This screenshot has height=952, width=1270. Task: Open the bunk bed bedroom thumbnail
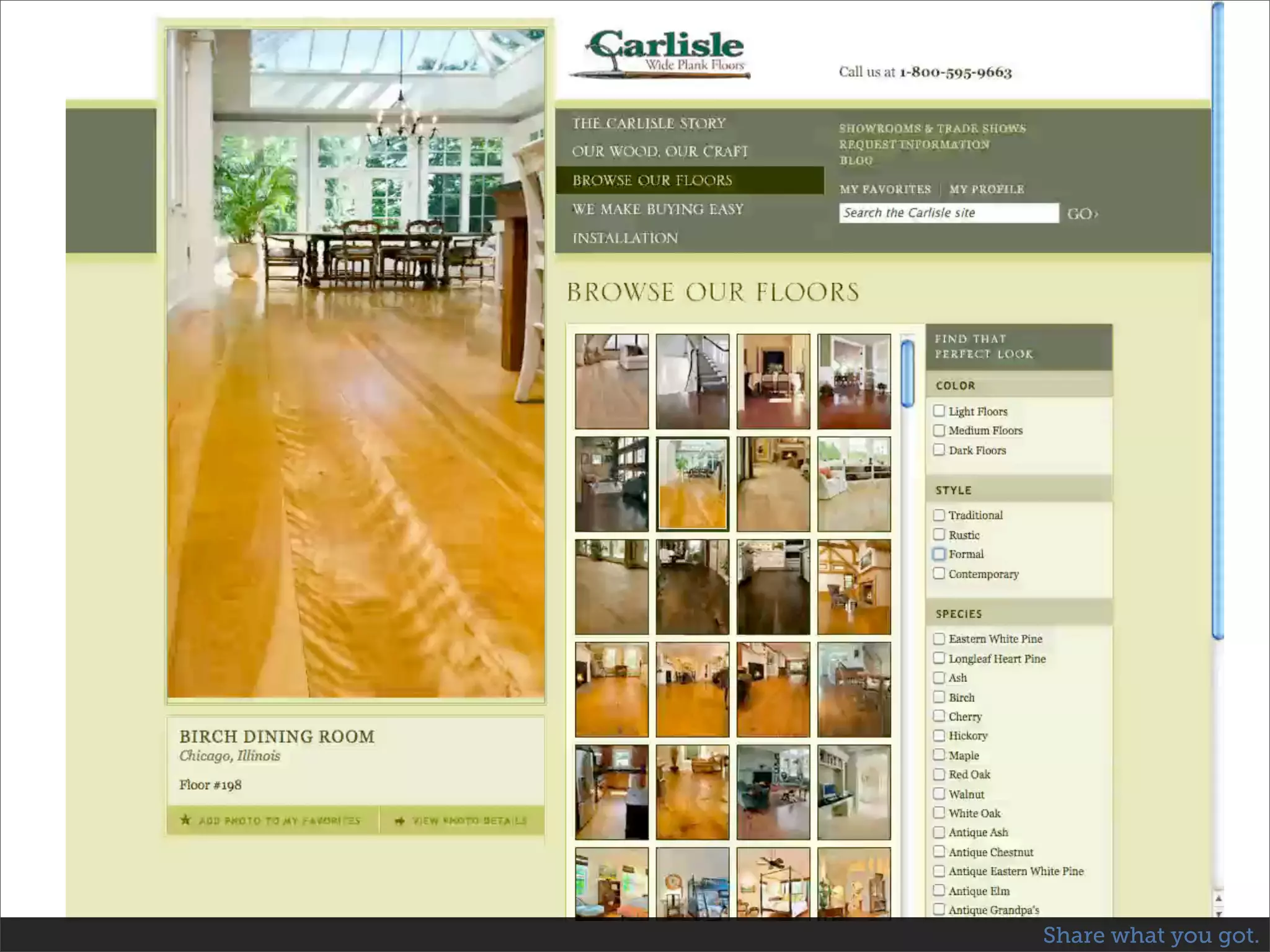[x=692, y=883]
